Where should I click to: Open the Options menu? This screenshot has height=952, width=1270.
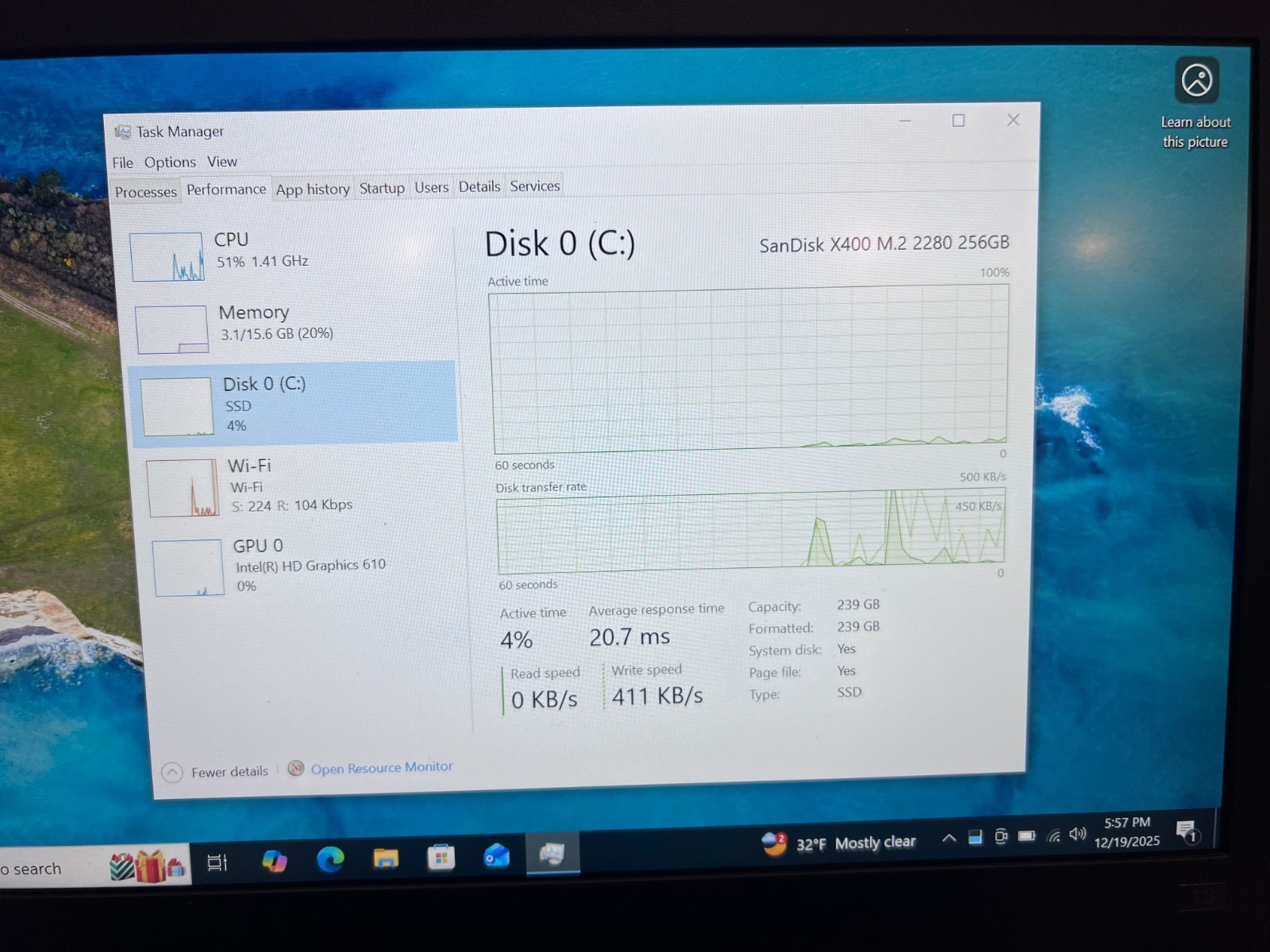tap(170, 162)
